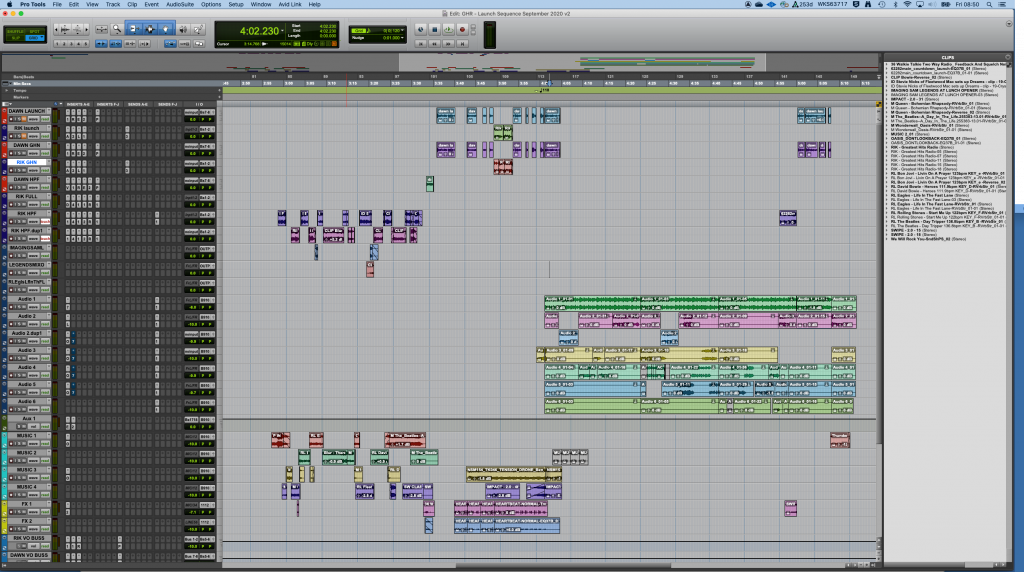Click the CLIPS list header
The image size is (1024, 572).
pyautogui.click(x=947, y=57)
